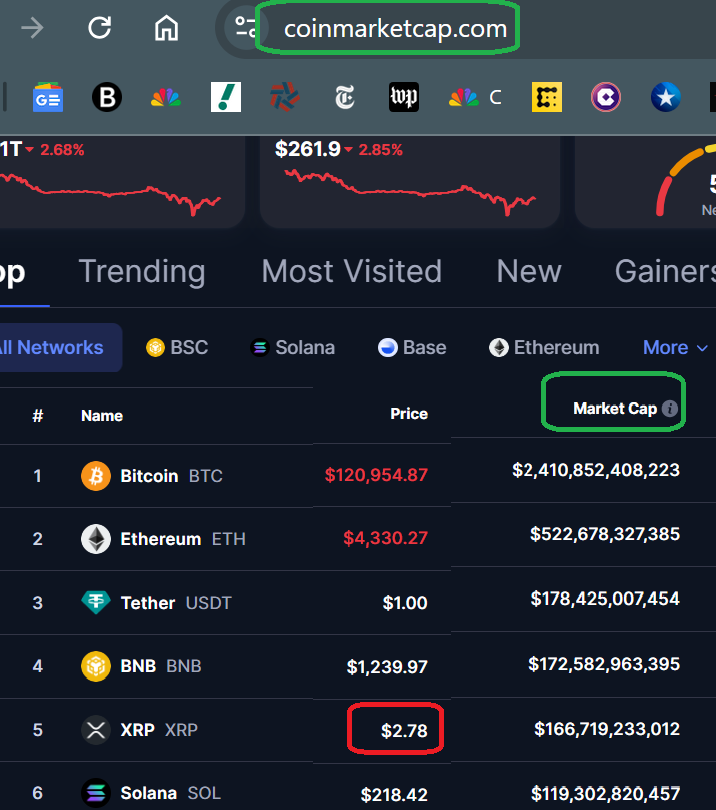
Task: Filter by Base network
Action: coord(412,348)
